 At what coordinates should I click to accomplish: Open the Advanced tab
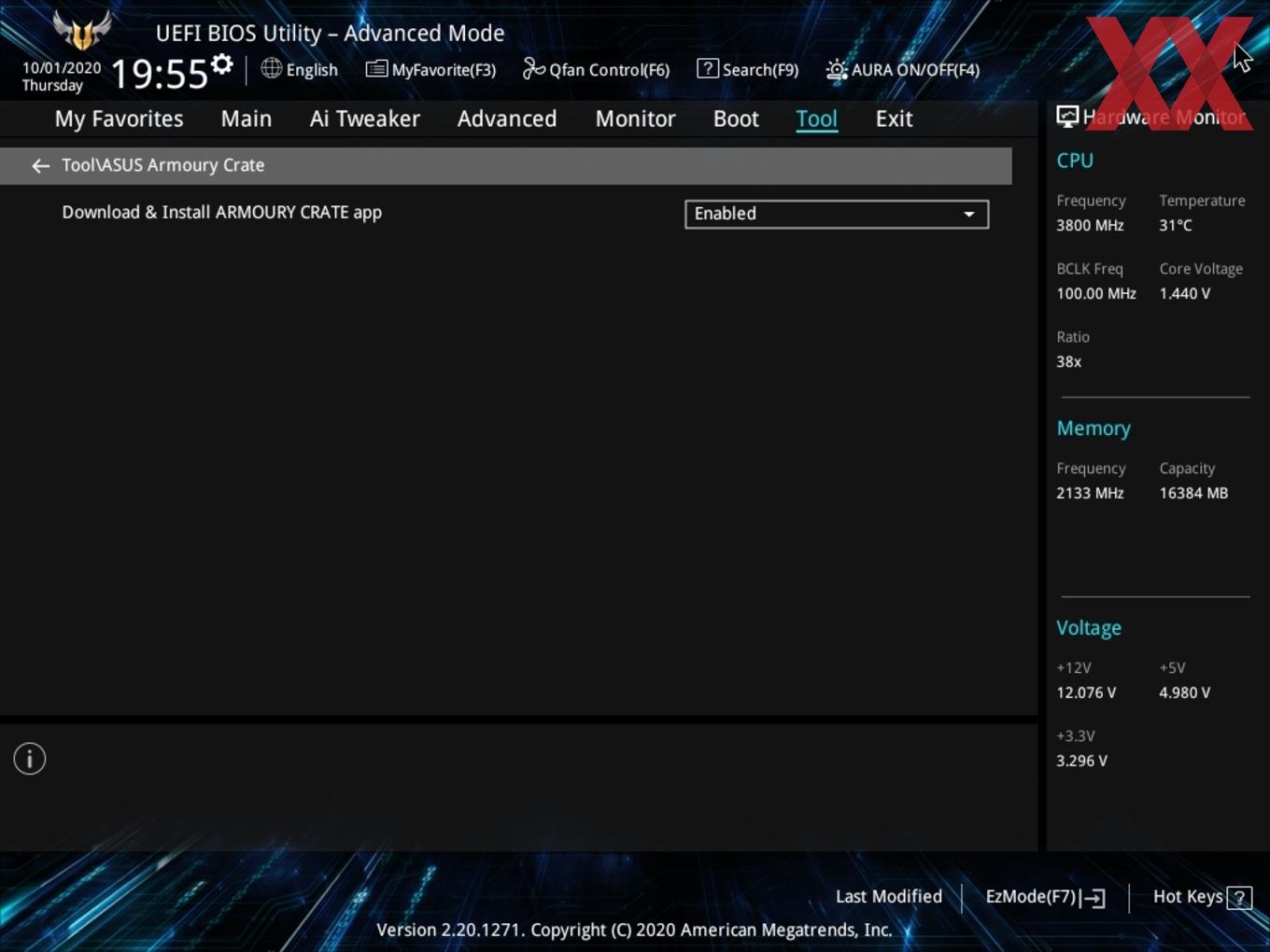pyautogui.click(x=507, y=119)
